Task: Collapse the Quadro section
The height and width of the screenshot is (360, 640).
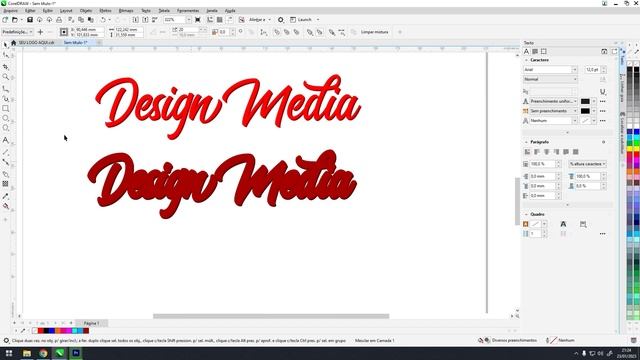Action: [x=526, y=214]
